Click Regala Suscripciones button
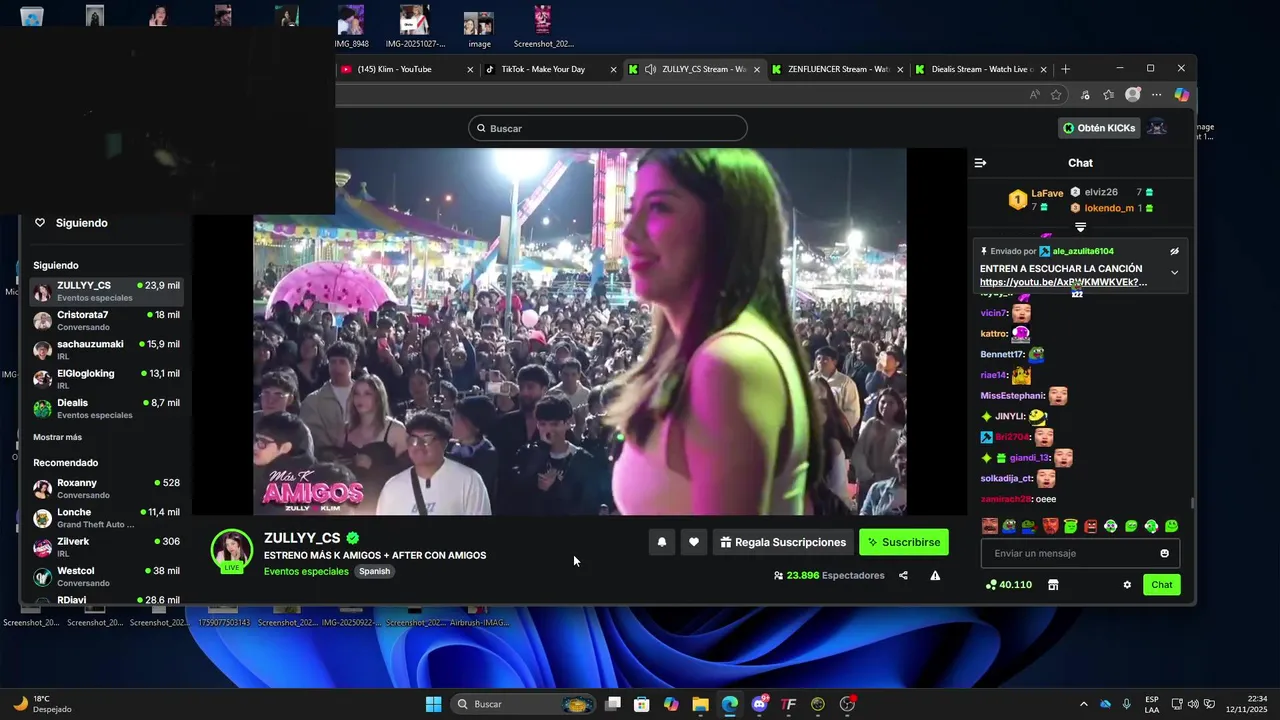This screenshot has width=1280, height=720. coord(783,542)
